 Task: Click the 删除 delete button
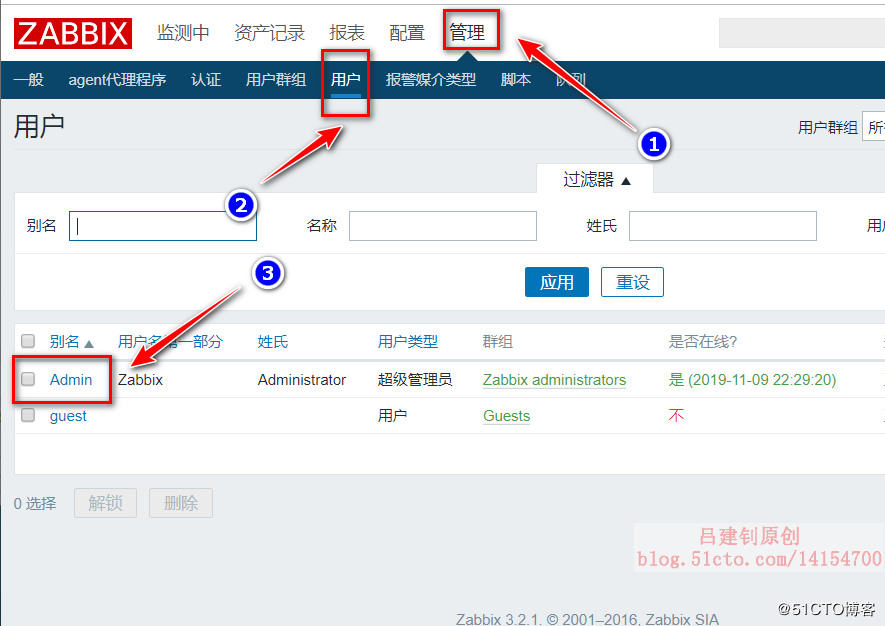click(x=181, y=503)
